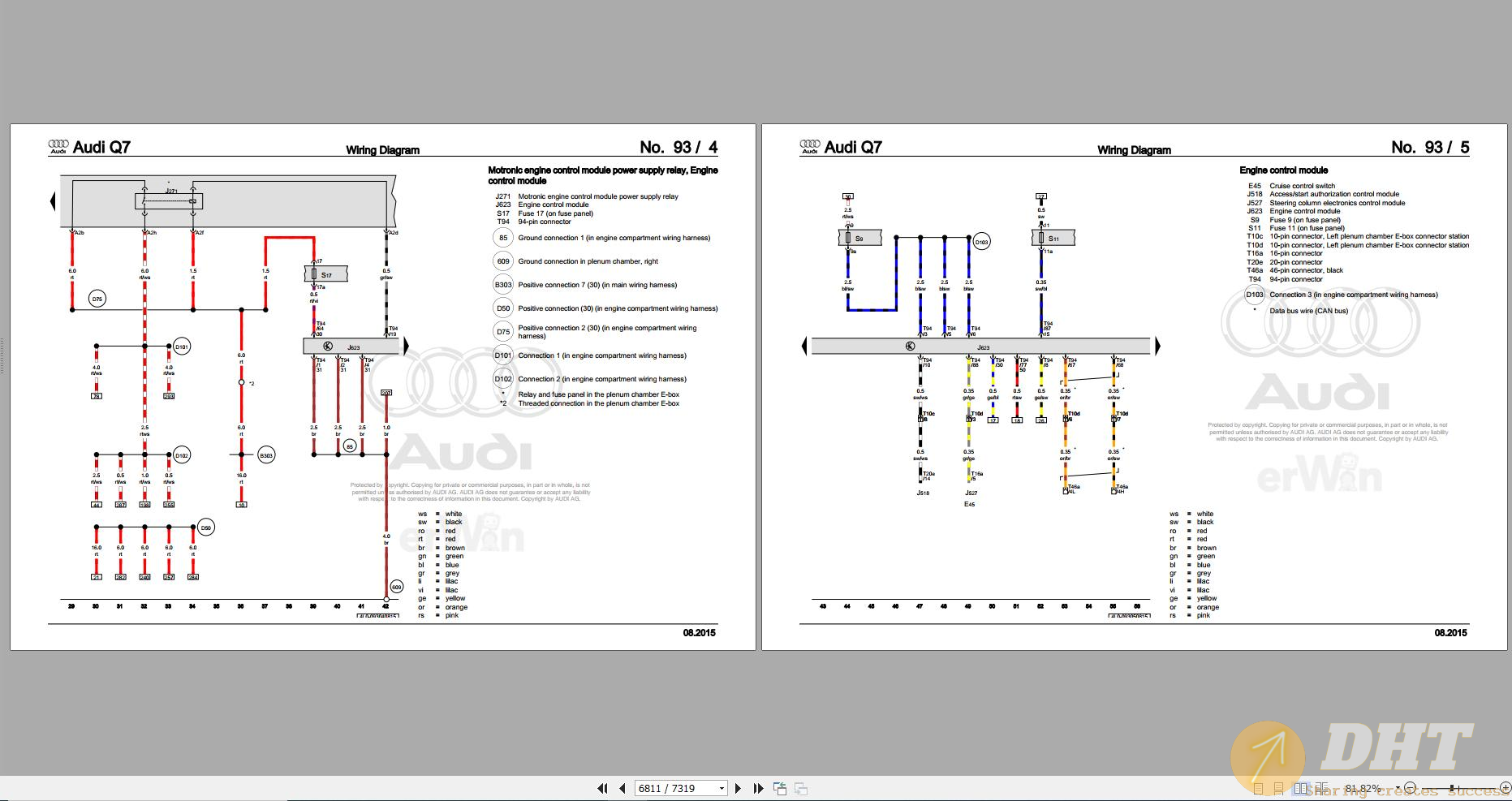
Task: Click the 'No. 93 / 5' page heading
Action: pyautogui.click(x=1430, y=147)
